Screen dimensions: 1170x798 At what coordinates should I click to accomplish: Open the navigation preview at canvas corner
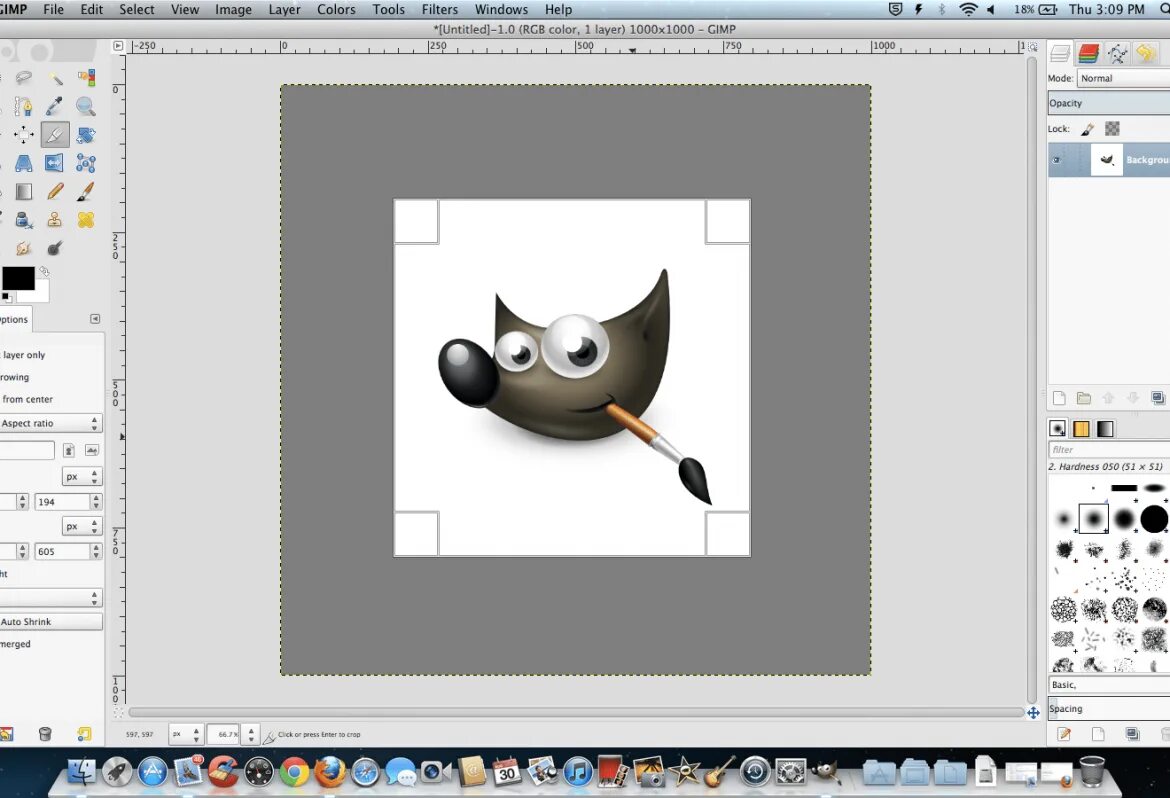pos(1033,713)
